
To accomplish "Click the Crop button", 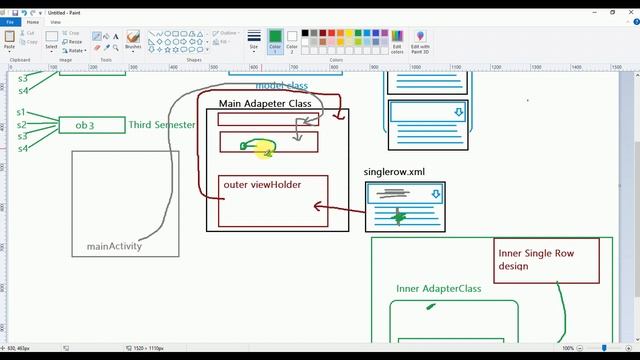I will 71,33.
